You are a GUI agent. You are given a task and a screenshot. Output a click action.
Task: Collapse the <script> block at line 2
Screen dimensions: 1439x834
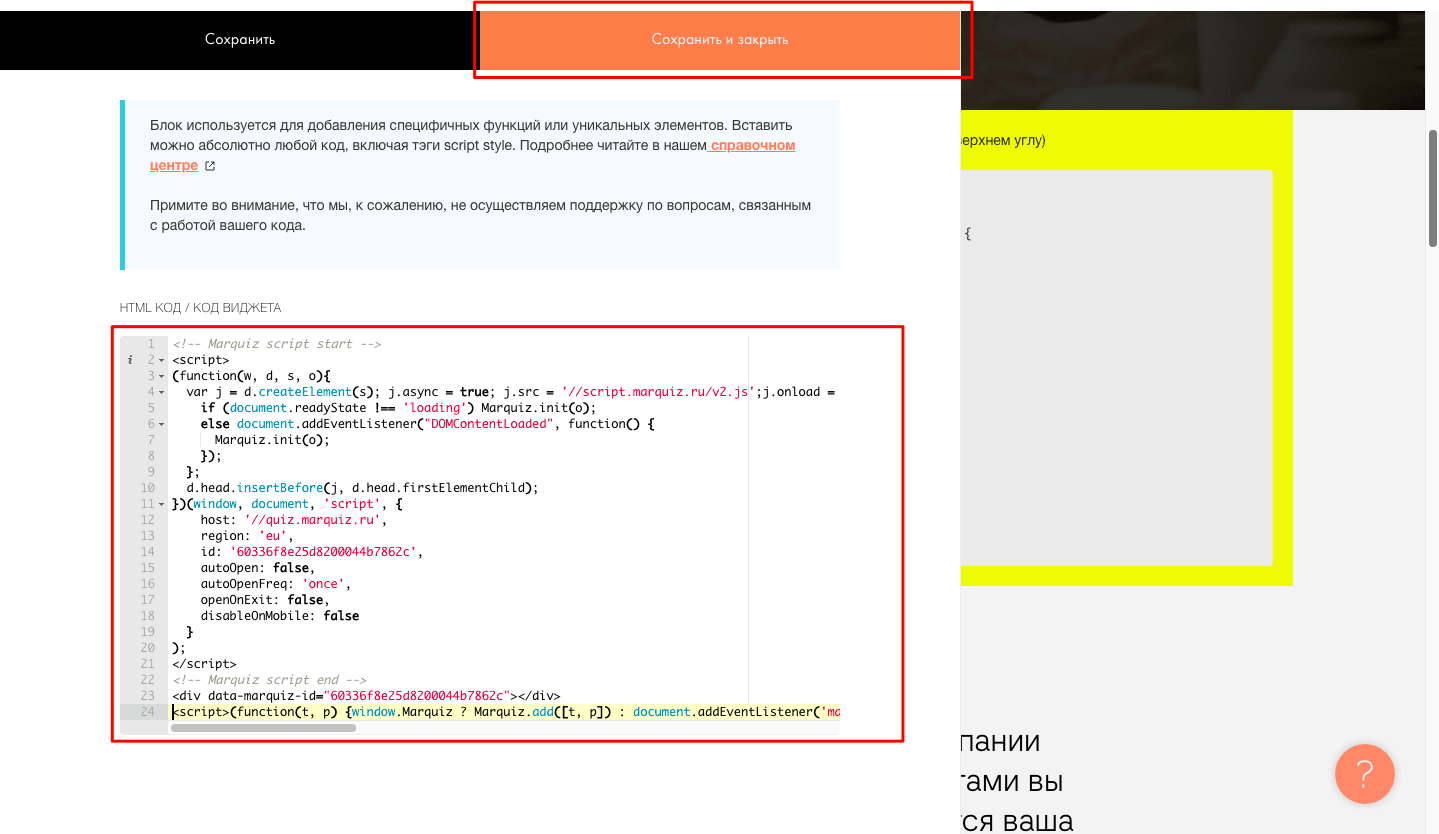coord(161,360)
